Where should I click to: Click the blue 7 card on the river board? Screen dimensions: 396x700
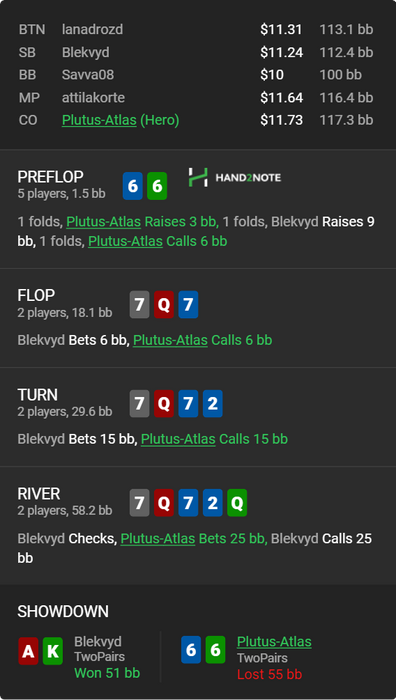coord(188,503)
